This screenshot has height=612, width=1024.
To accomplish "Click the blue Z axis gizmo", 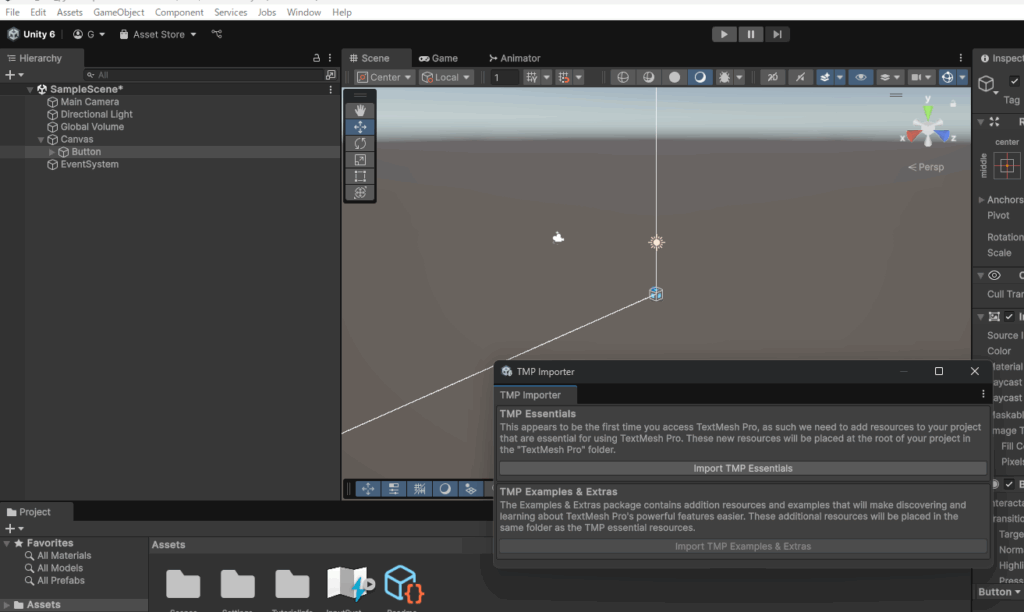I will tap(944, 137).
